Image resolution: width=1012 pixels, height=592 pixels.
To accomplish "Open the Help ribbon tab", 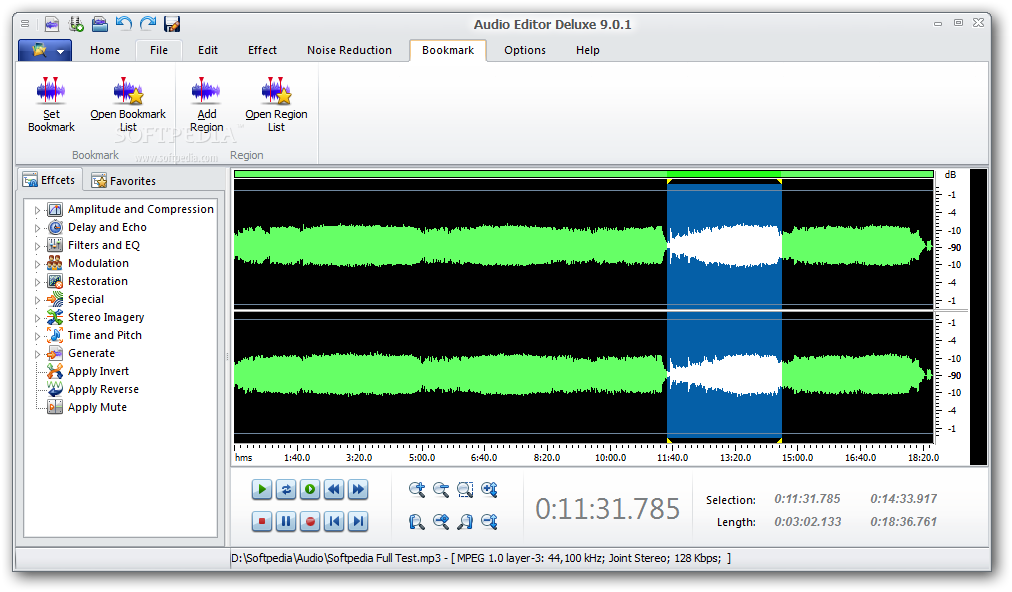I will (x=587, y=50).
